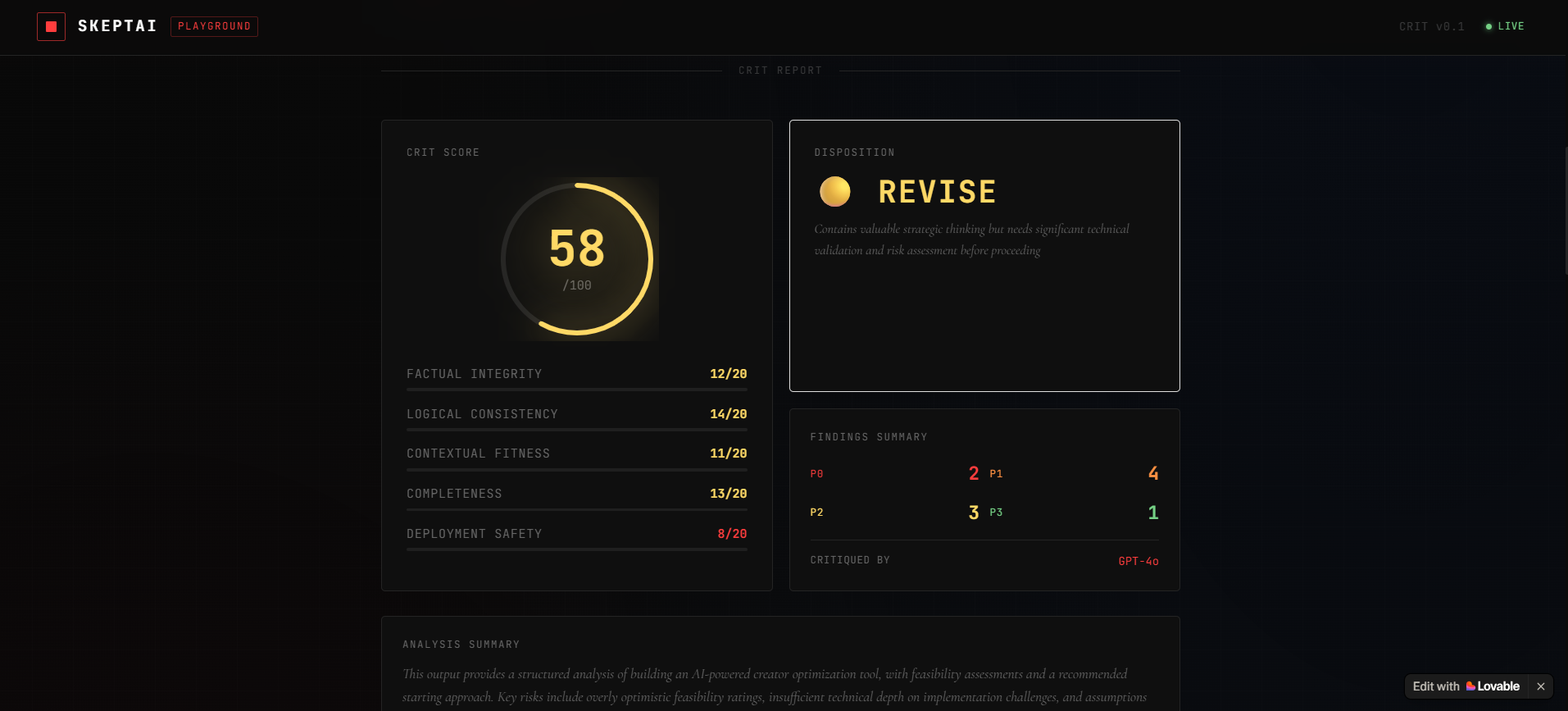Viewport: 1568px width, 711px height.
Task: Click the CRITIQUED BY label
Action: (x=850, y=560)
